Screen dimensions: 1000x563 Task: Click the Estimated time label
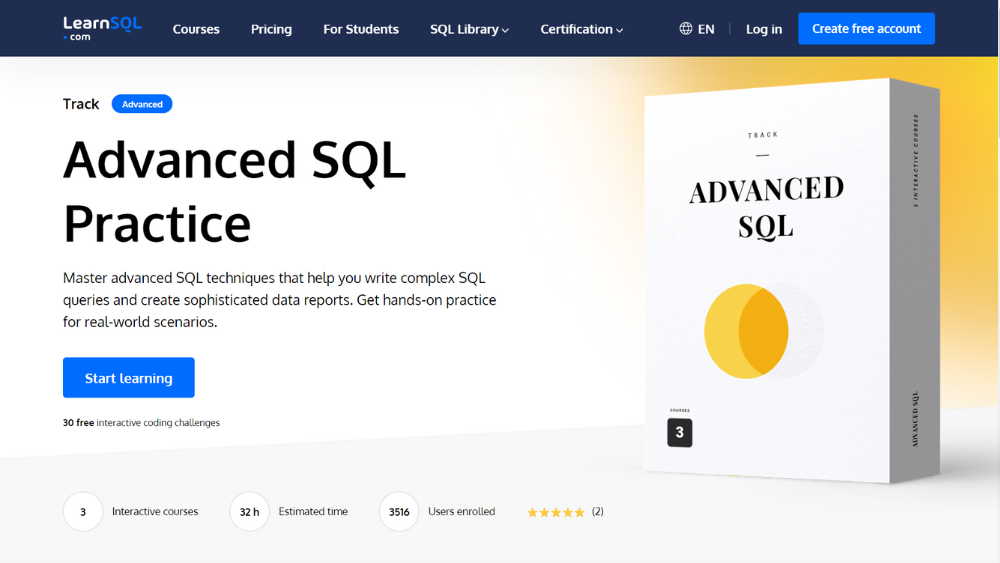pyautogui.click(x=313, y=511)
